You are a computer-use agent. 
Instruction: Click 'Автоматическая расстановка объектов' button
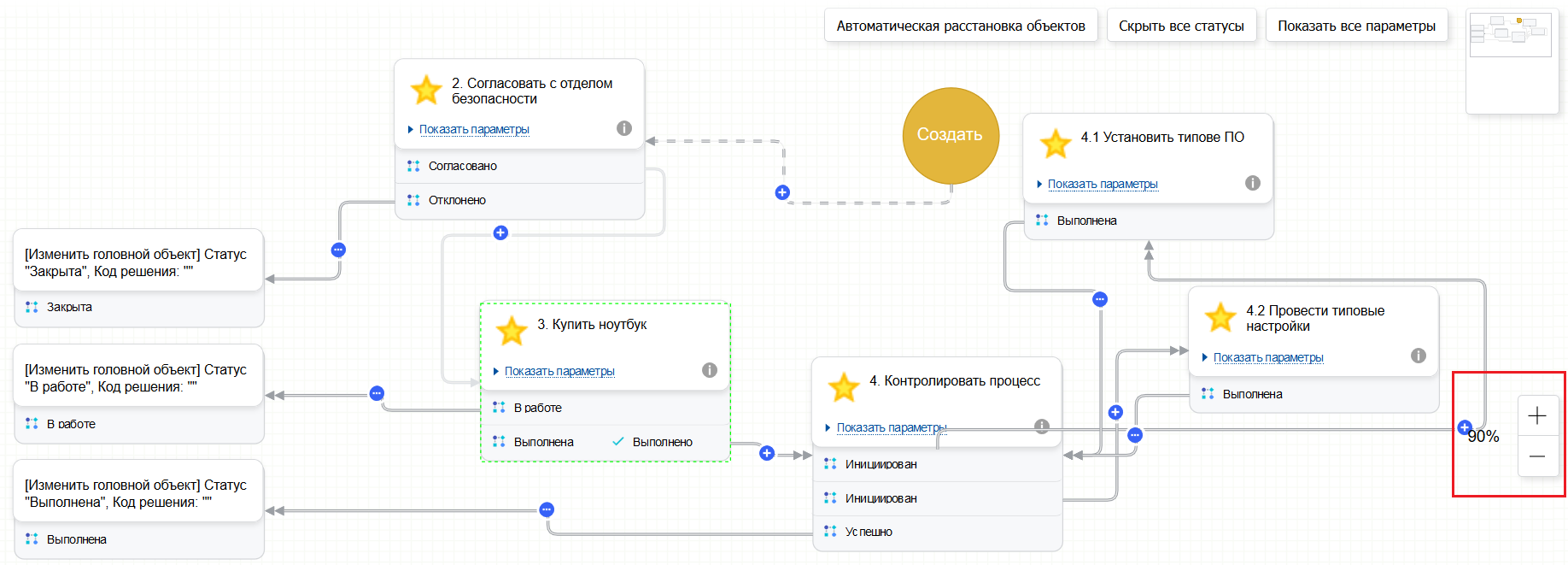pos(961,26)
